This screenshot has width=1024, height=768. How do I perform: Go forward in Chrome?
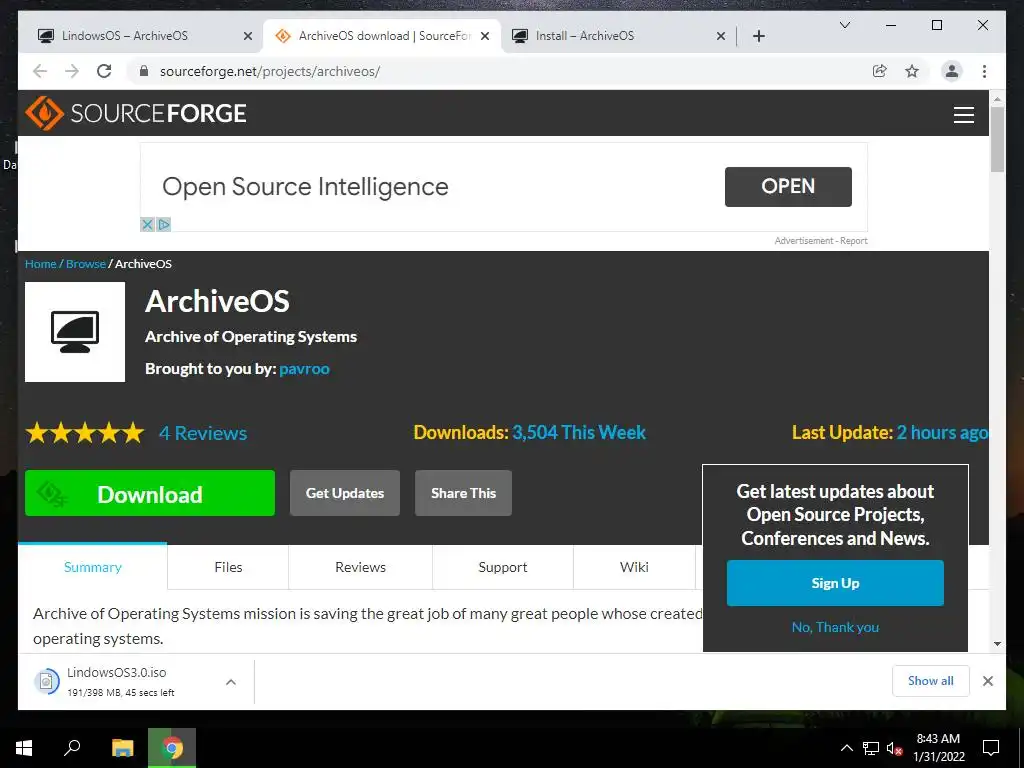point(72,71)
